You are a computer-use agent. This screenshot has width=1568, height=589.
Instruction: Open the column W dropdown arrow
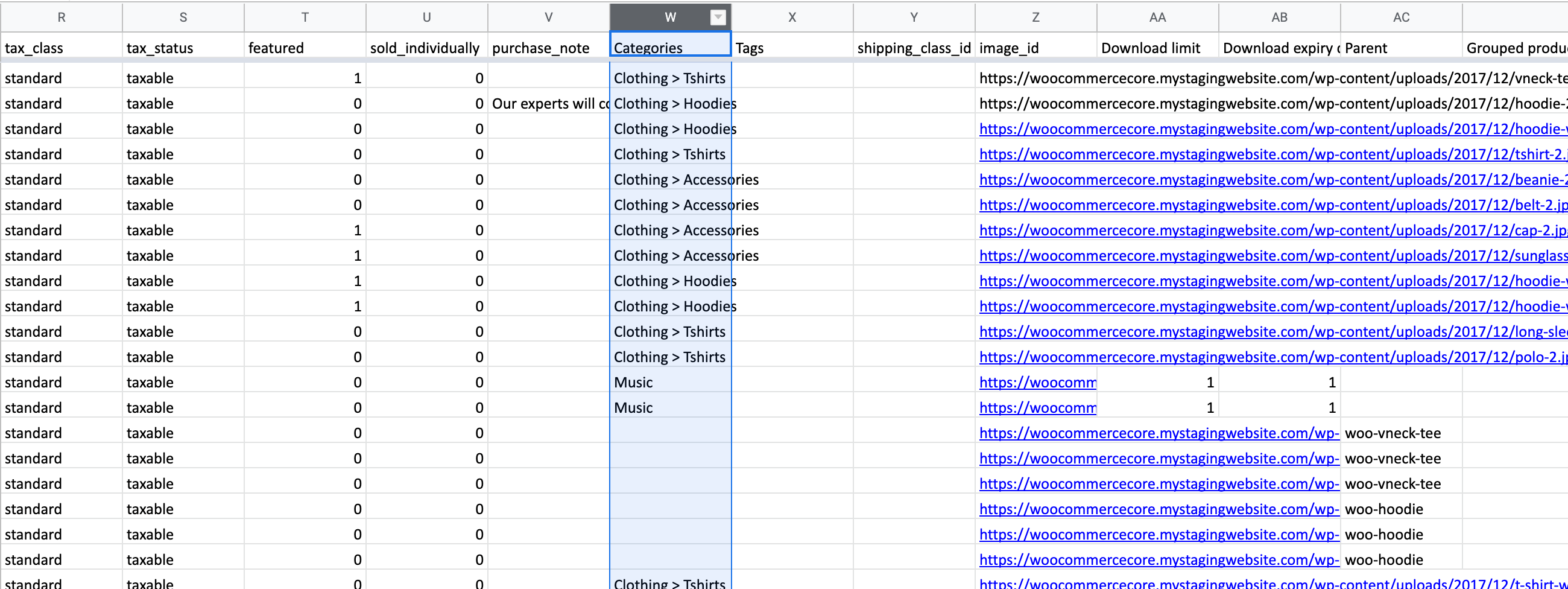click(x=718, y=18)
